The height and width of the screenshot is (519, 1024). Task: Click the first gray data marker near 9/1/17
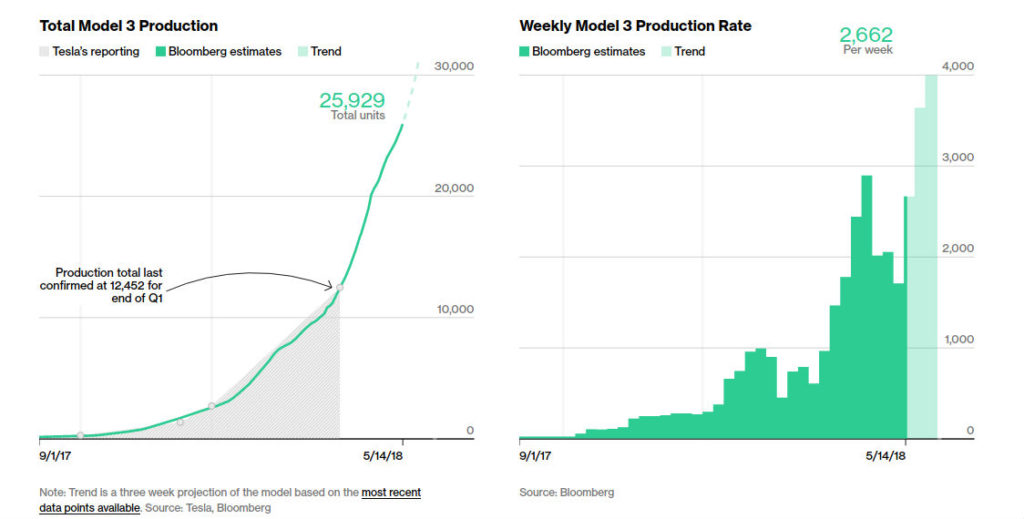[80, 435]
